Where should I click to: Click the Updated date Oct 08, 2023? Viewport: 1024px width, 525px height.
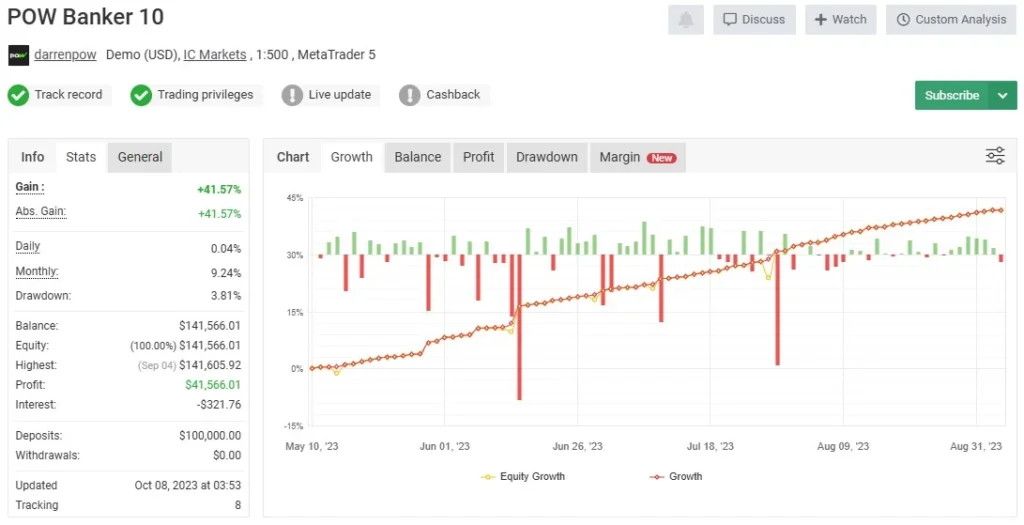[187, 486]
